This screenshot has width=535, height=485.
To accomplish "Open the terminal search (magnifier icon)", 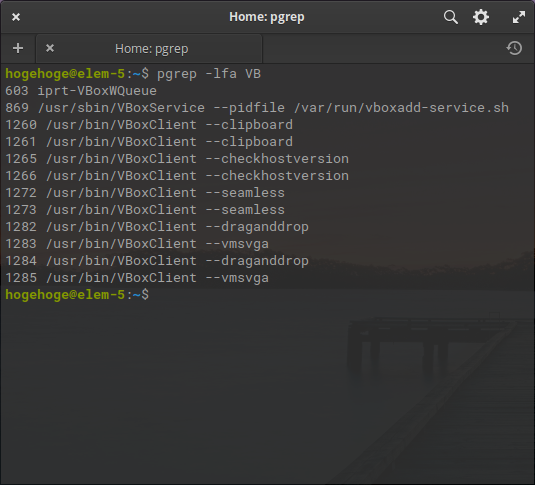I will click(451, 17).
